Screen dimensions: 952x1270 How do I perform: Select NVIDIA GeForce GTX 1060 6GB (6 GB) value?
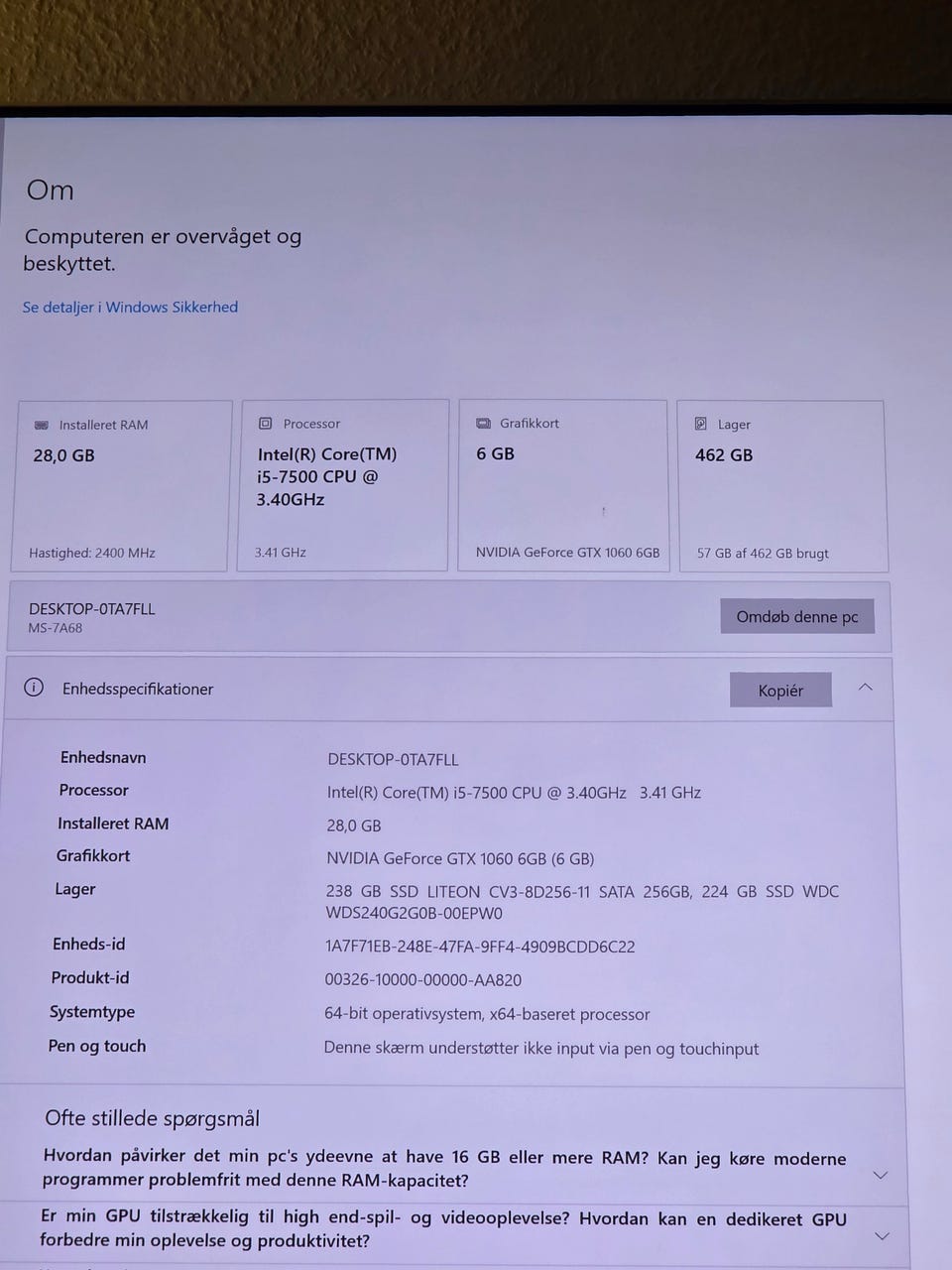point(460,858)
